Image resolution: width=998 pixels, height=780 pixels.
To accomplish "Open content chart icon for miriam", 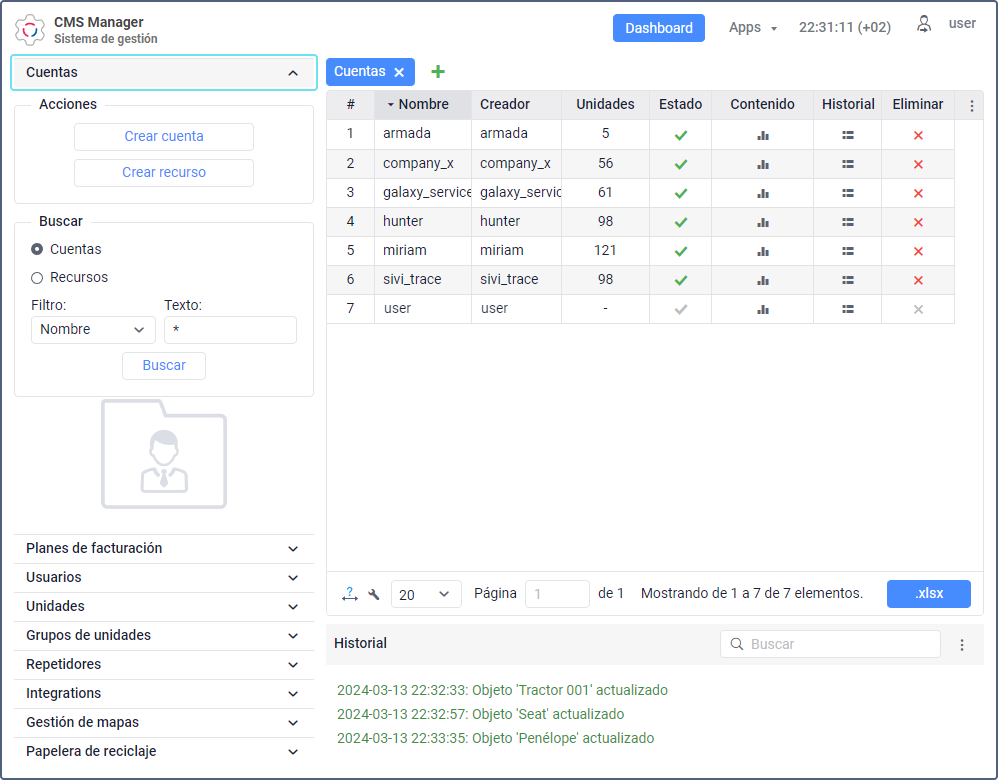I will pos(763,251).
